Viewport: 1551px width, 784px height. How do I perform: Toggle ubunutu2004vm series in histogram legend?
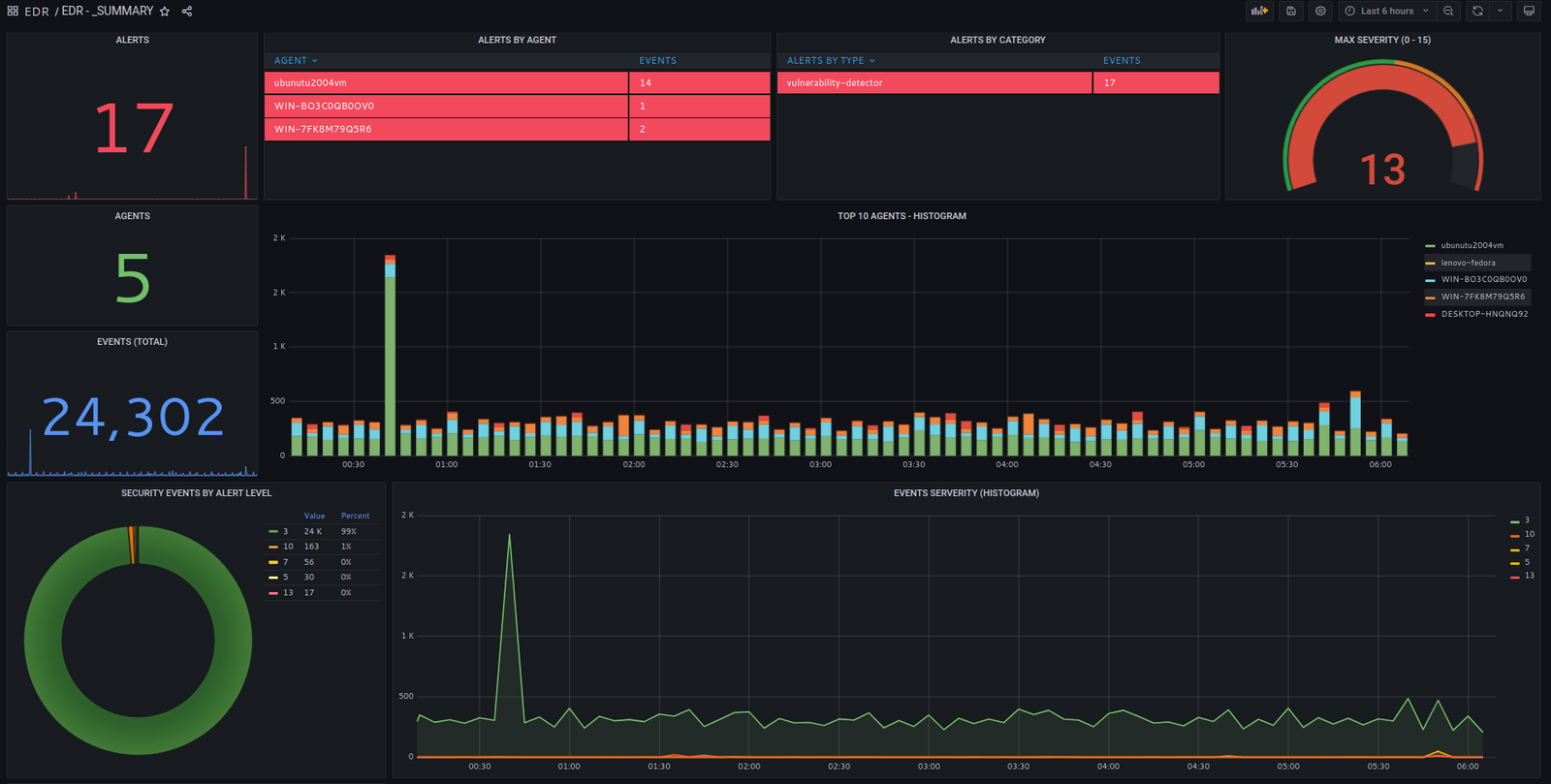(1472, 246)
